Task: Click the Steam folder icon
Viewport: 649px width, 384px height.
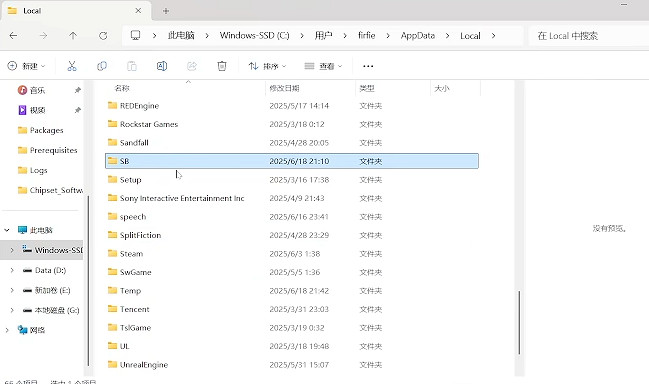Action: (x=112, y=253)
